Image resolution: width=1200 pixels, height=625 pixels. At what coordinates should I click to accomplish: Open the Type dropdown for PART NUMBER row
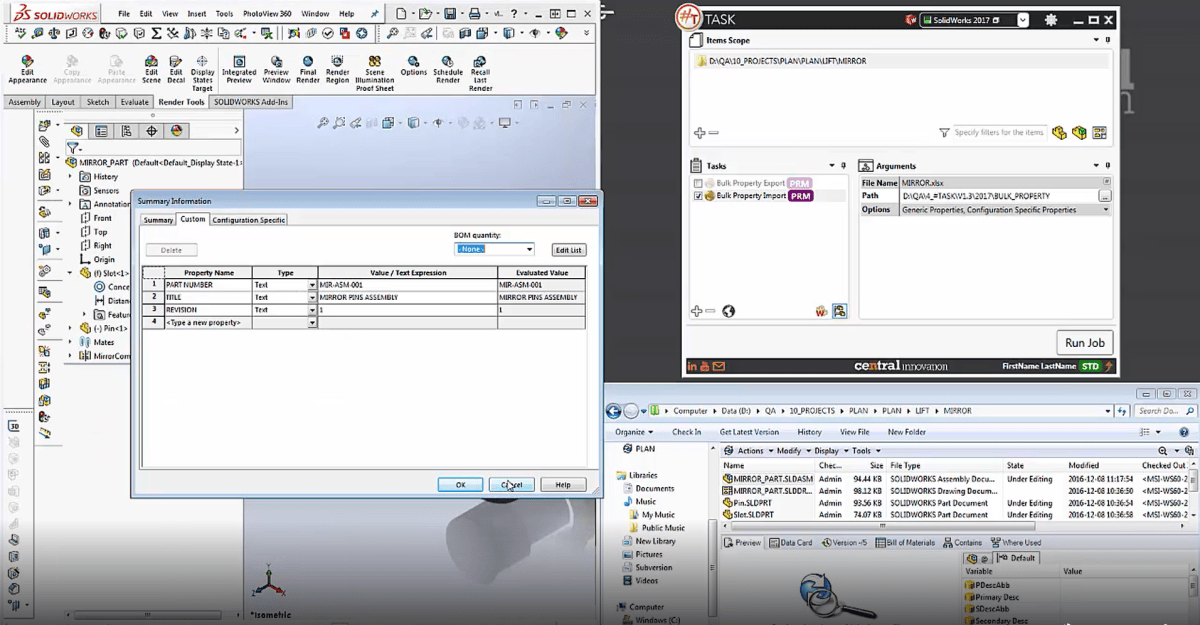coord(312,285)
